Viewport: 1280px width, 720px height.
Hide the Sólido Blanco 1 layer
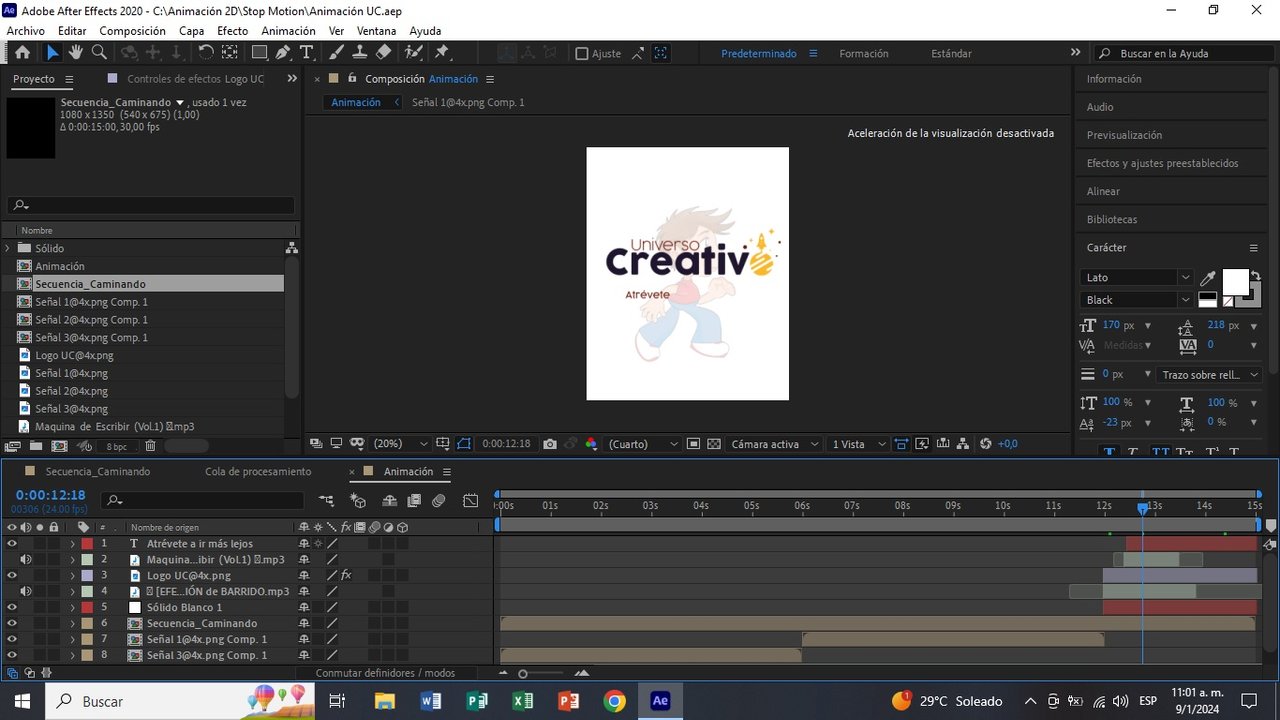tap(12, 608)
